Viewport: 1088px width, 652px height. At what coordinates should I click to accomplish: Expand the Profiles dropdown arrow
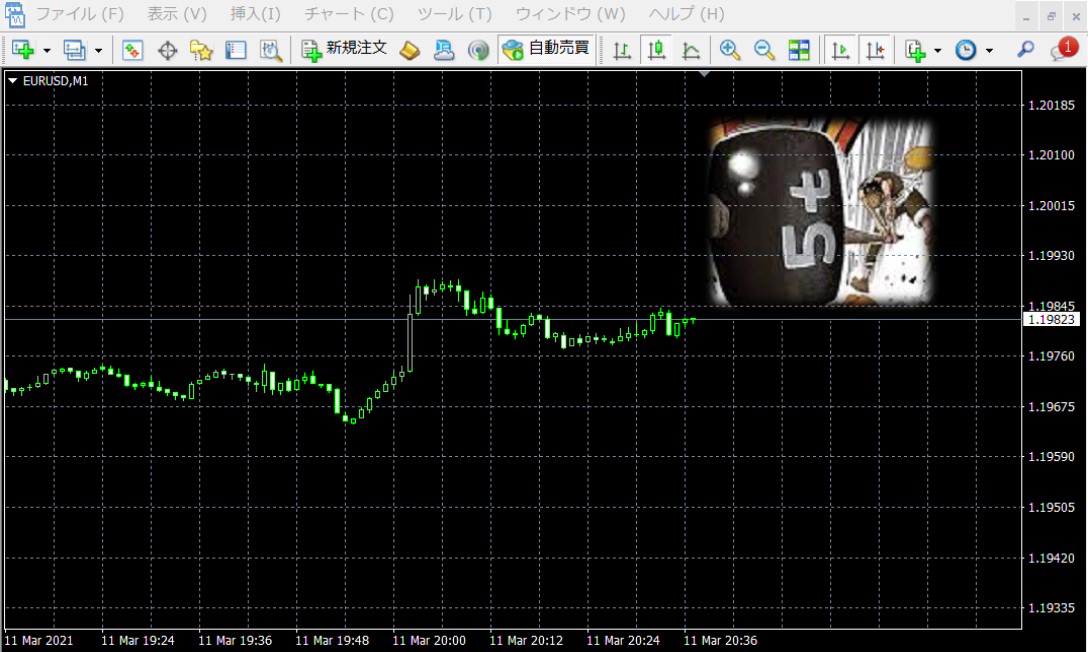pos(98,51)
